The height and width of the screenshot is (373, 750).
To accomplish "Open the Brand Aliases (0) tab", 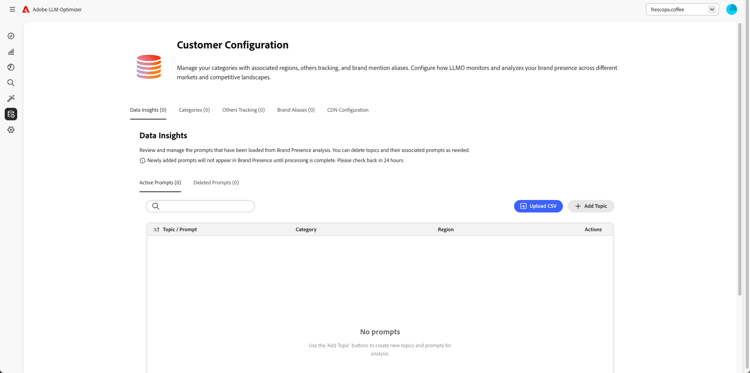I will pyautogui.click(x=296, y=110).
